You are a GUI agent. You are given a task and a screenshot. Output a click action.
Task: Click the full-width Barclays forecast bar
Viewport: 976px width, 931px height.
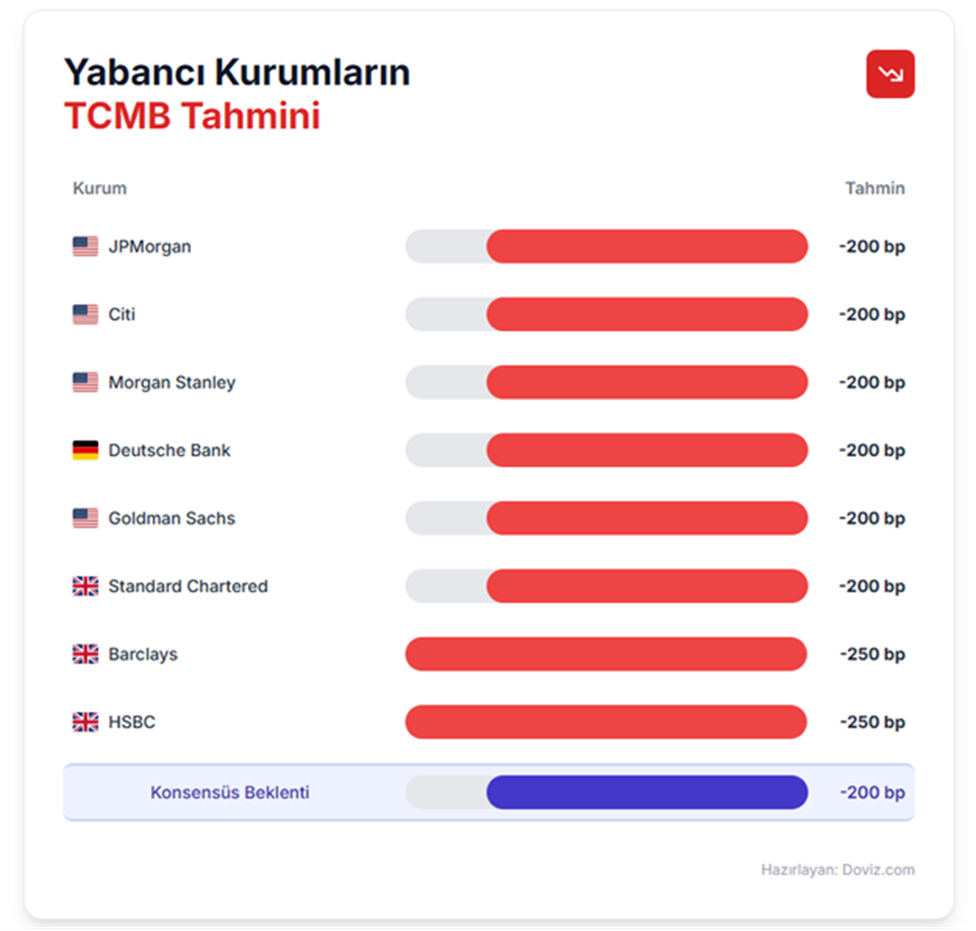coord(606,655)
